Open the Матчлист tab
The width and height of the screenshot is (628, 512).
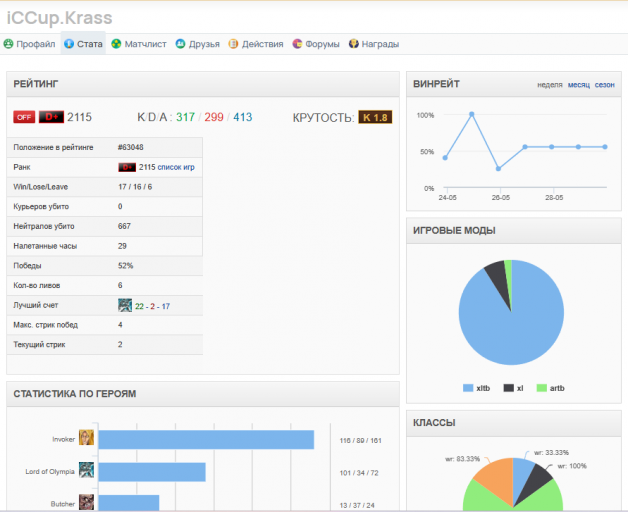coord(139,44)
